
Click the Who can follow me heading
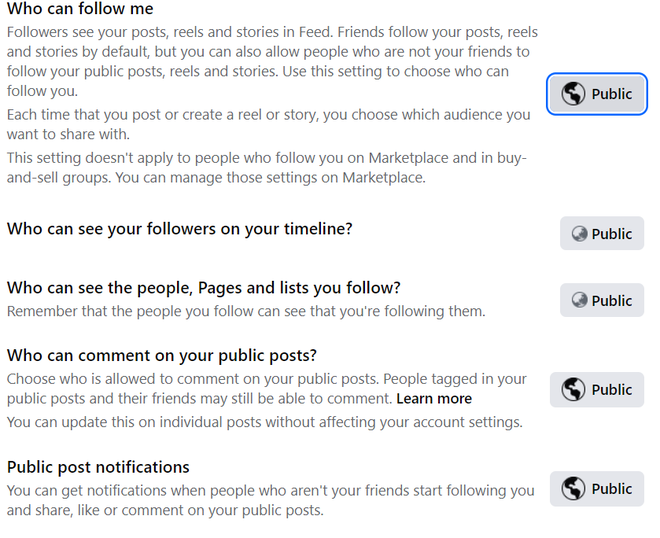(80, 9)
